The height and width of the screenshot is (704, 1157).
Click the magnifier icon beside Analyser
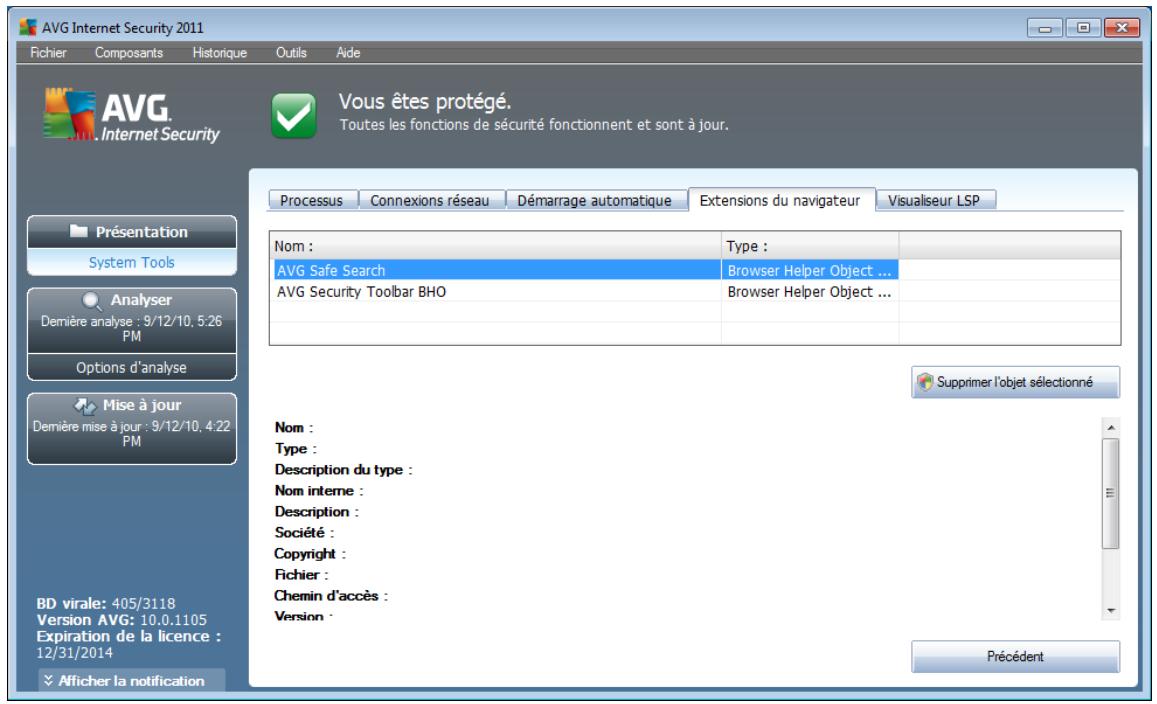coord(91,301)
